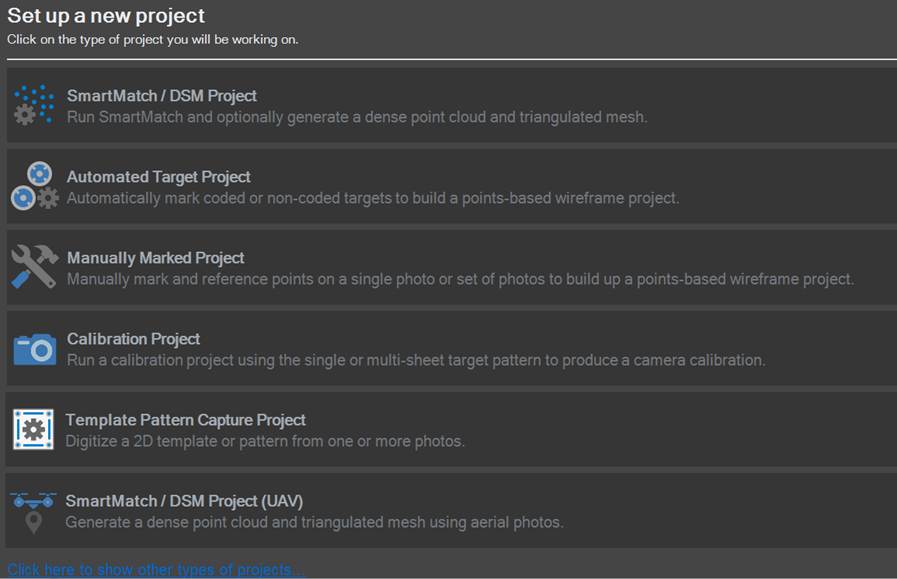Click the 'Run a calibration project' description text
The width and height of the screenshot is (897, 579).
[416, 360]
